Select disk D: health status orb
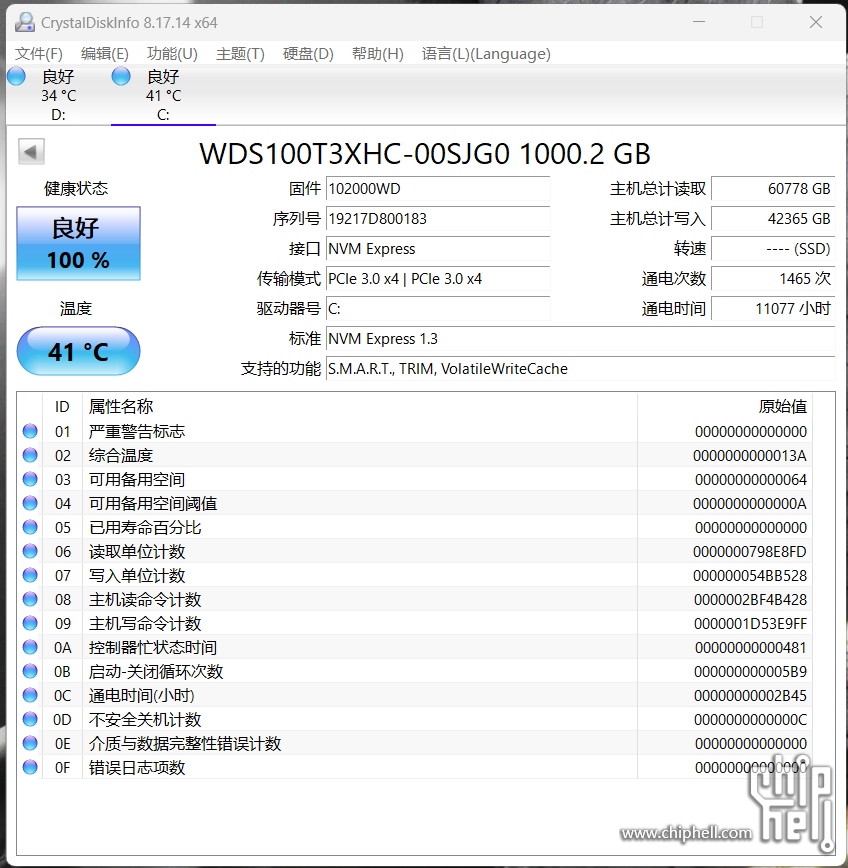 [16, 76]
